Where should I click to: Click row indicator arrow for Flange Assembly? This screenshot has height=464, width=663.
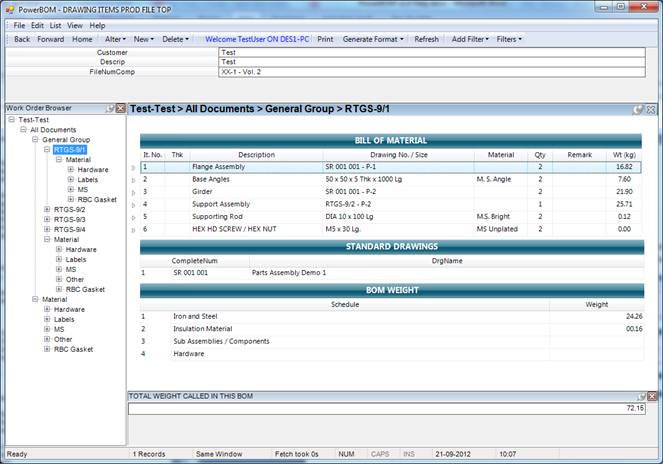pos(134,168)
